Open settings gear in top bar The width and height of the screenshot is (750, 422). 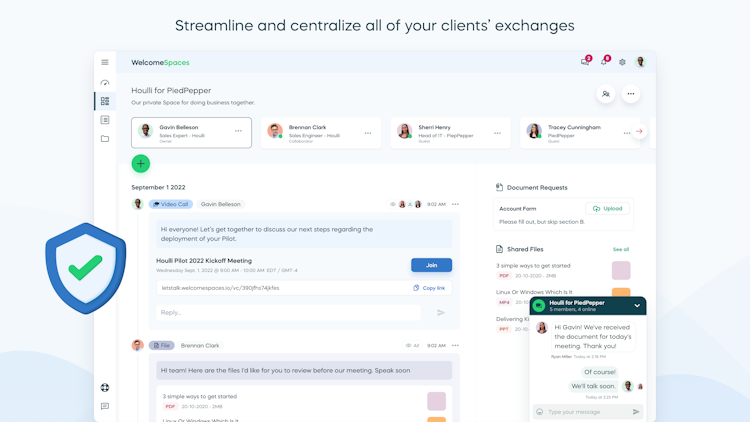pos(622,62)
